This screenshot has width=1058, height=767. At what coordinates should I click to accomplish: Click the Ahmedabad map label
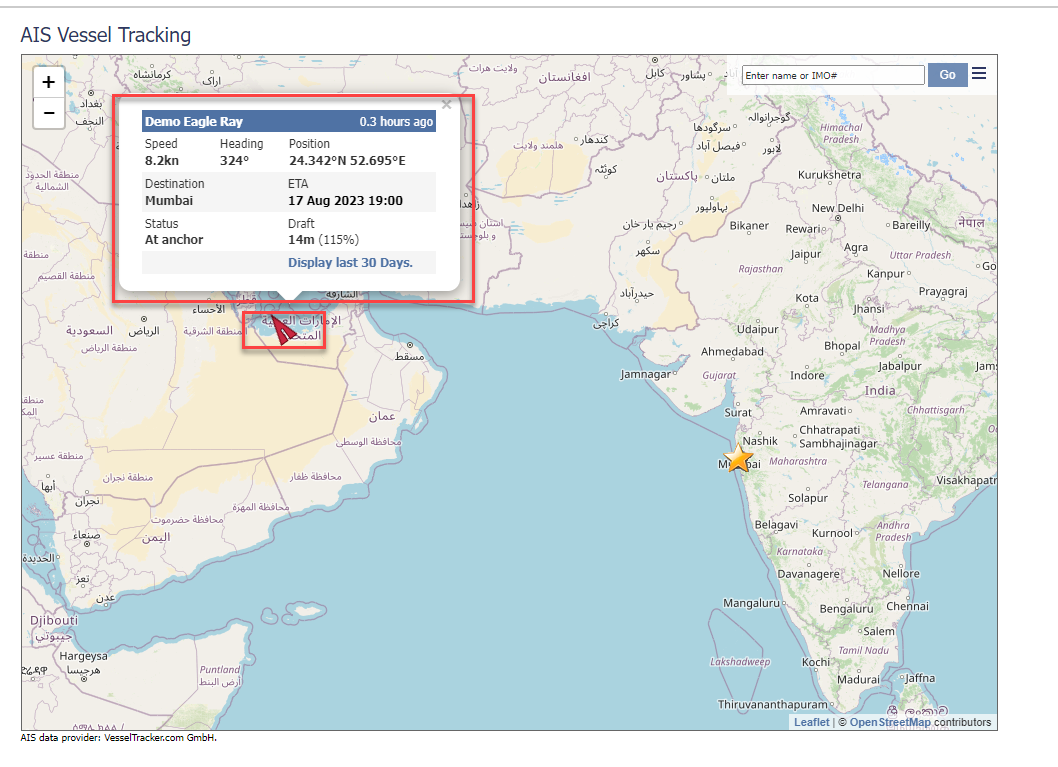(732, 351)
